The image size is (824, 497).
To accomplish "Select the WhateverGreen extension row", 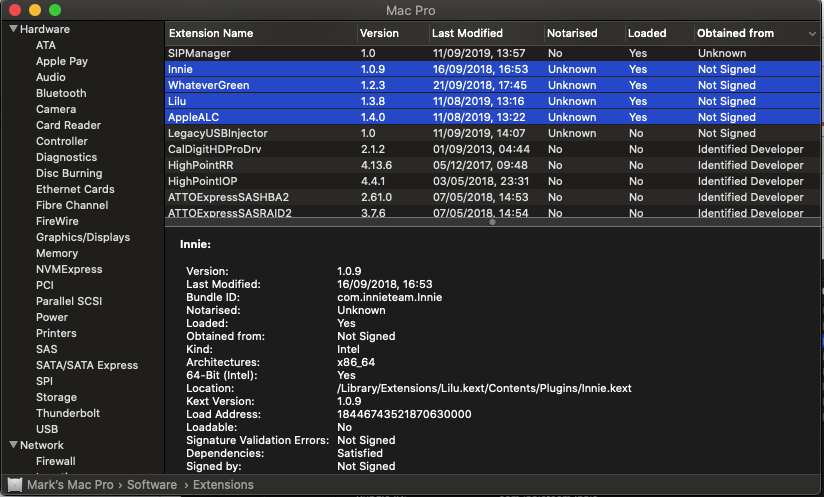I will [493, 85].
